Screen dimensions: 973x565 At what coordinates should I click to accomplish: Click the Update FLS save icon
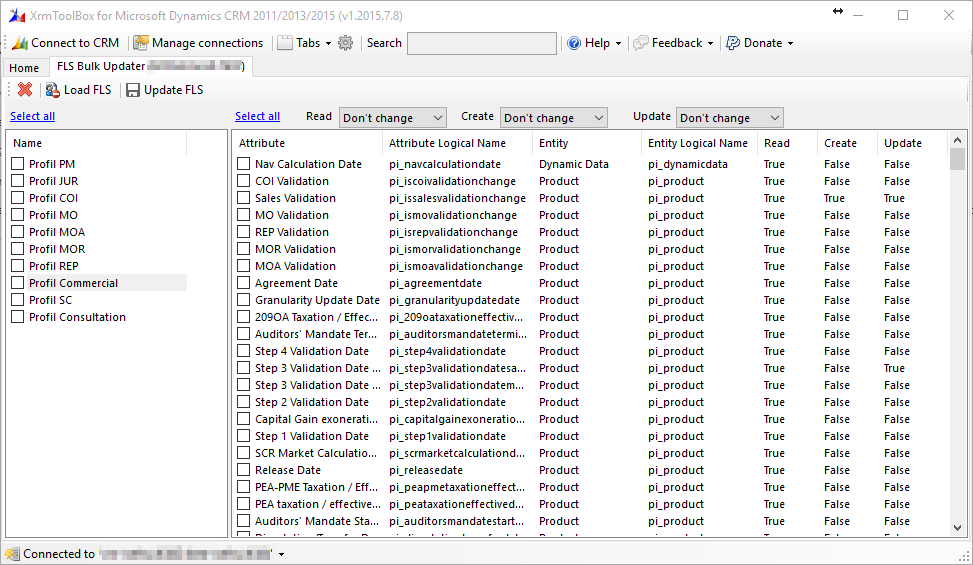tap(133, 90)
